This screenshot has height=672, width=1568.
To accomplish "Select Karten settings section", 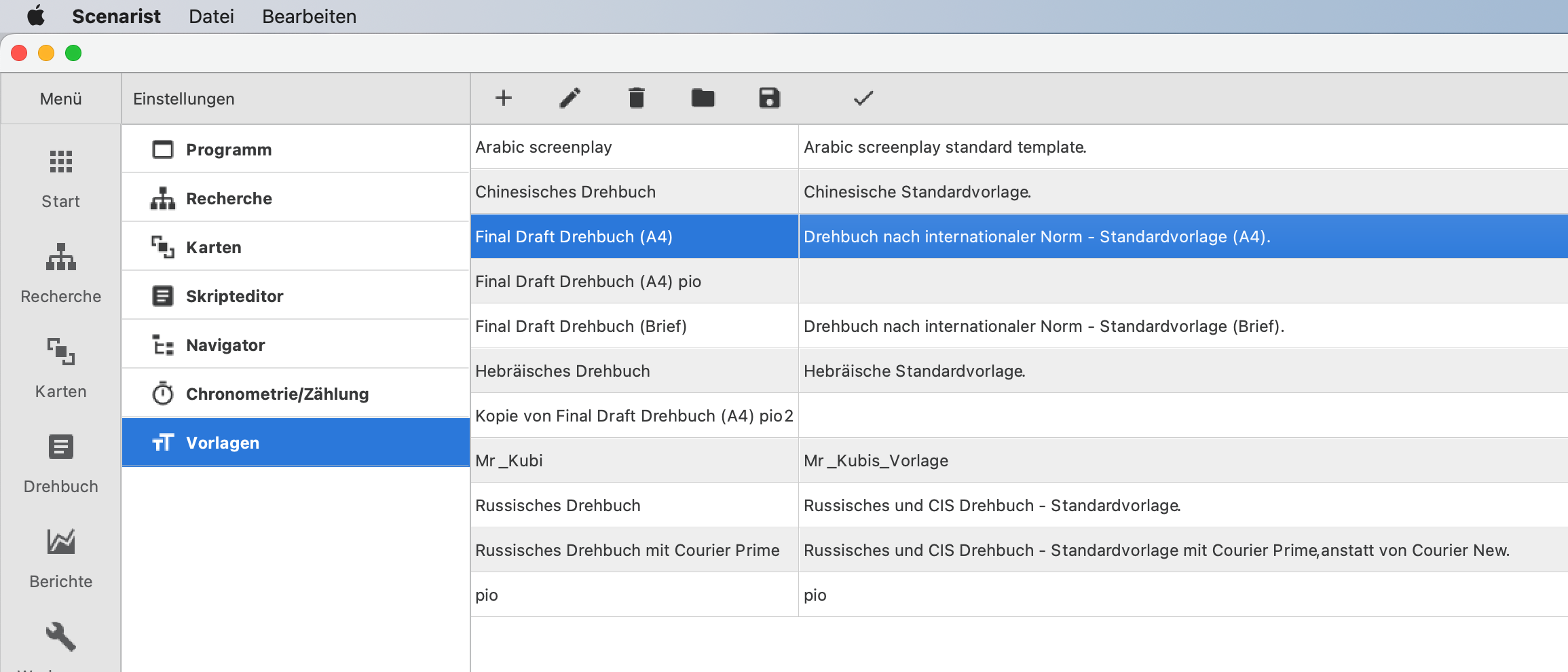I will click(296, 247).
